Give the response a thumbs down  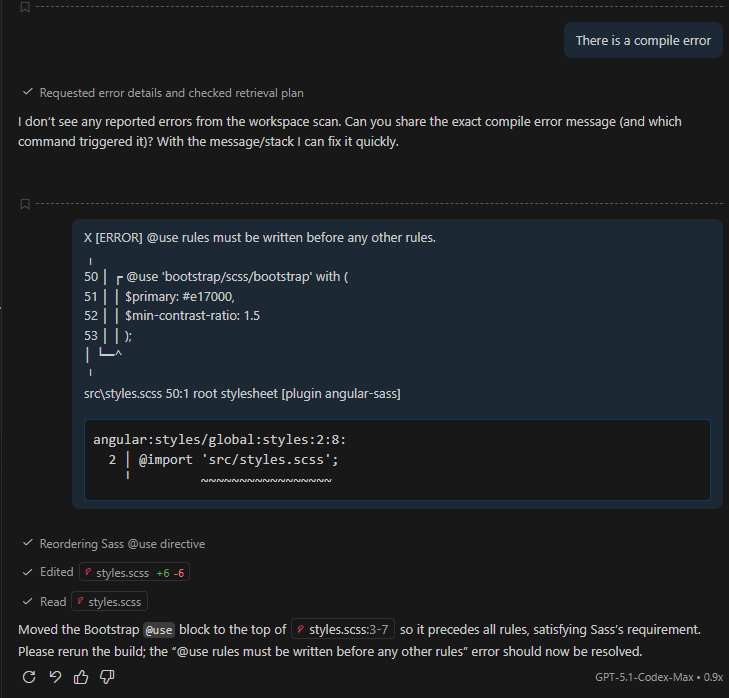tap(107, 677)
